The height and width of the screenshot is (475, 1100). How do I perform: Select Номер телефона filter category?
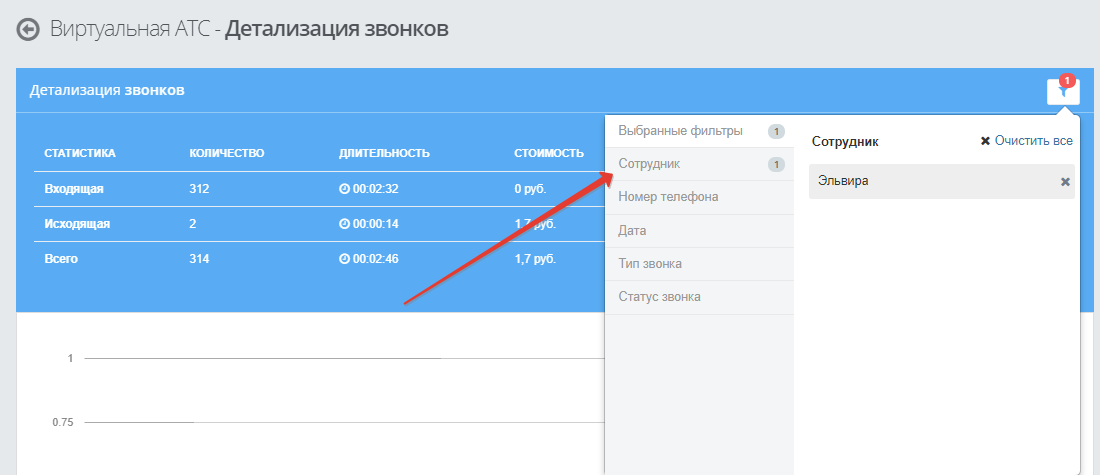pyautogui.click(x=699, y=197)
